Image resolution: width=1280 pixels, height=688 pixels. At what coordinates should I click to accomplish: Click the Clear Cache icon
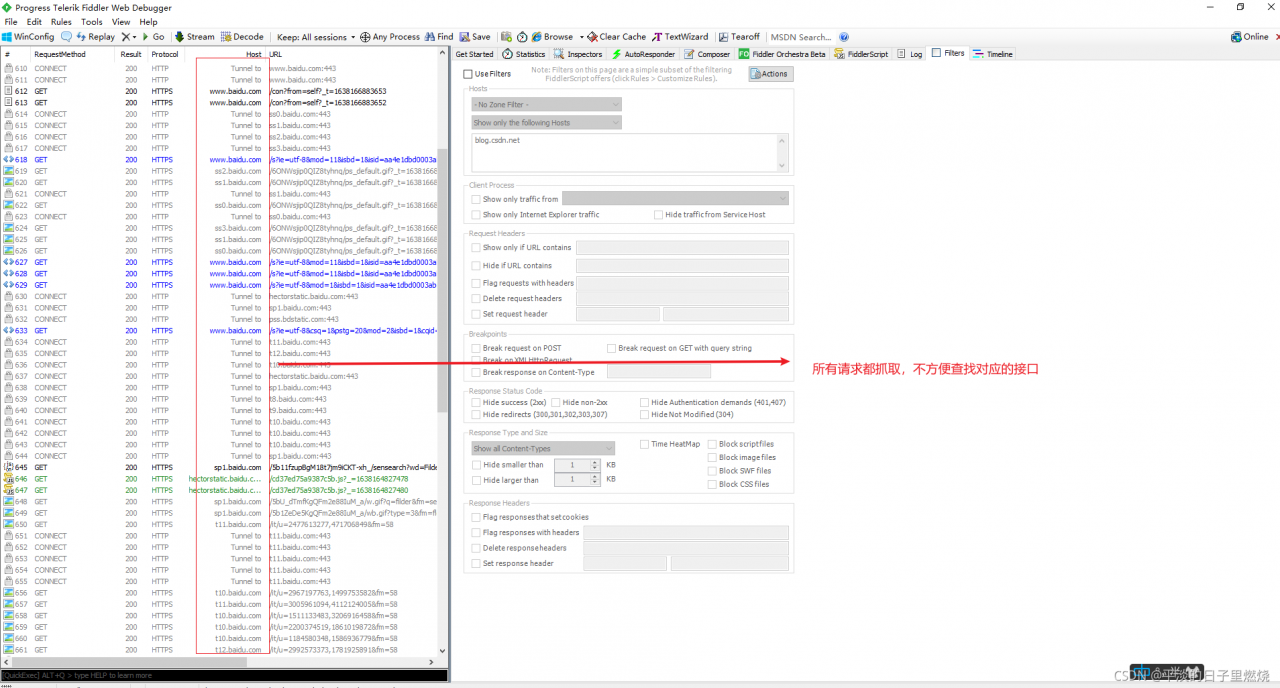click(593, 37)
